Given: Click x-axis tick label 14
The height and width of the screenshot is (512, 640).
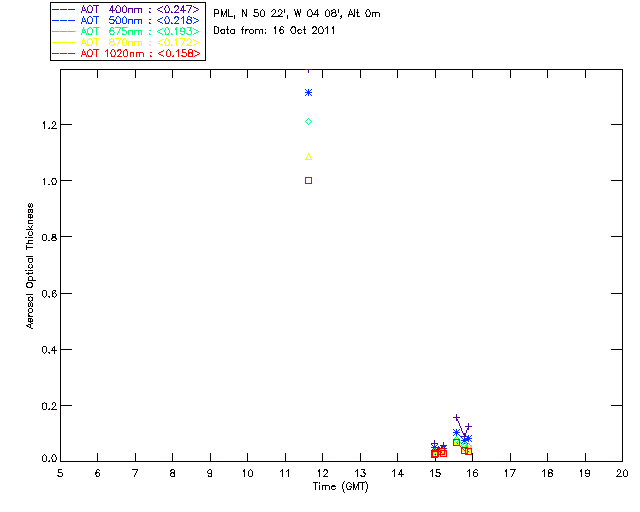Looking at the screenshot, I should point(398,474).
